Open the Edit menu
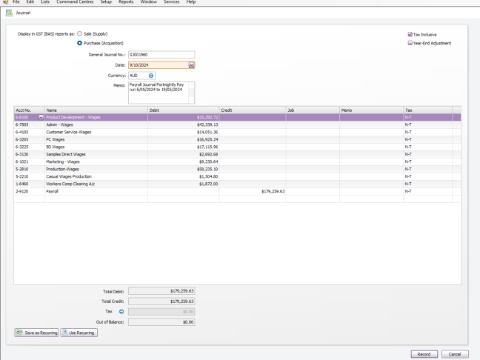This screenshot has height=360, width=480. (30, 2)
